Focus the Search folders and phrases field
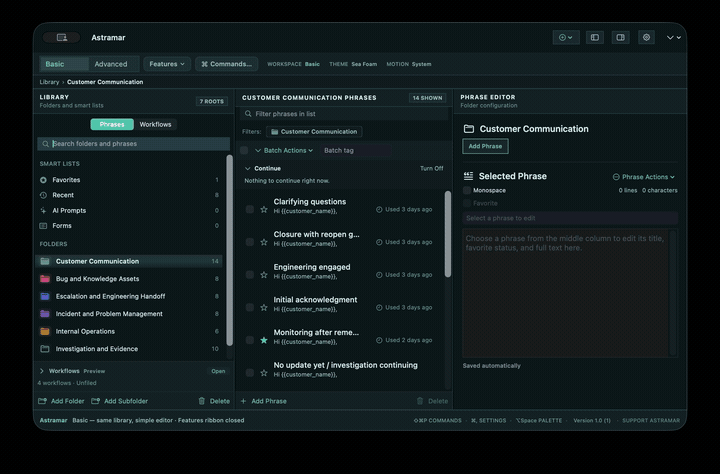Screen dimensions: 720x474 click(x=134, y=144)
